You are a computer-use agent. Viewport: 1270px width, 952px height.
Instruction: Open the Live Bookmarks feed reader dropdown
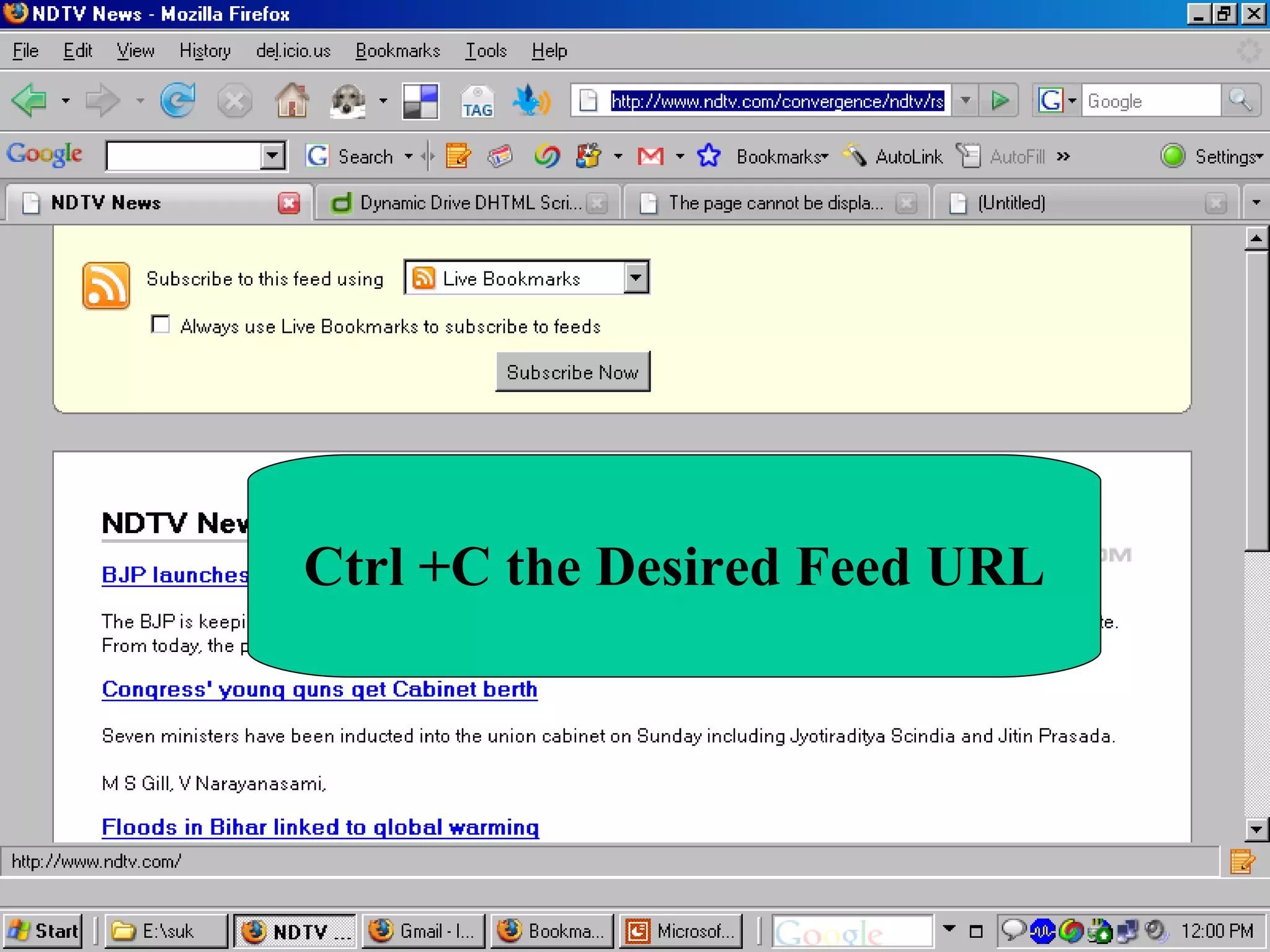pos(636,278)
